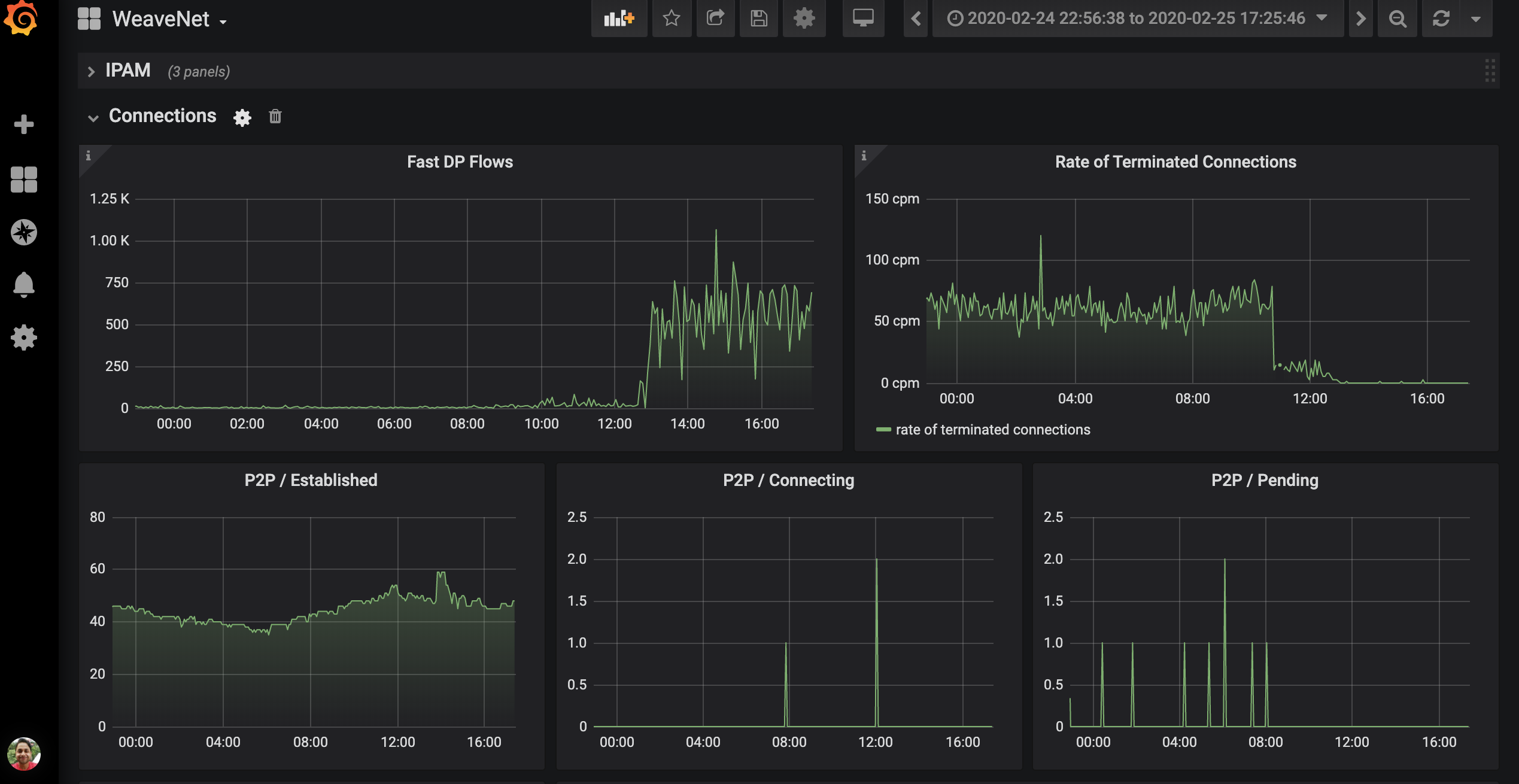The height and width of the screenshot is (784, 1519).
Task: Open the WeaveNet dashboard picker dropdown
Action: (161, 20)
